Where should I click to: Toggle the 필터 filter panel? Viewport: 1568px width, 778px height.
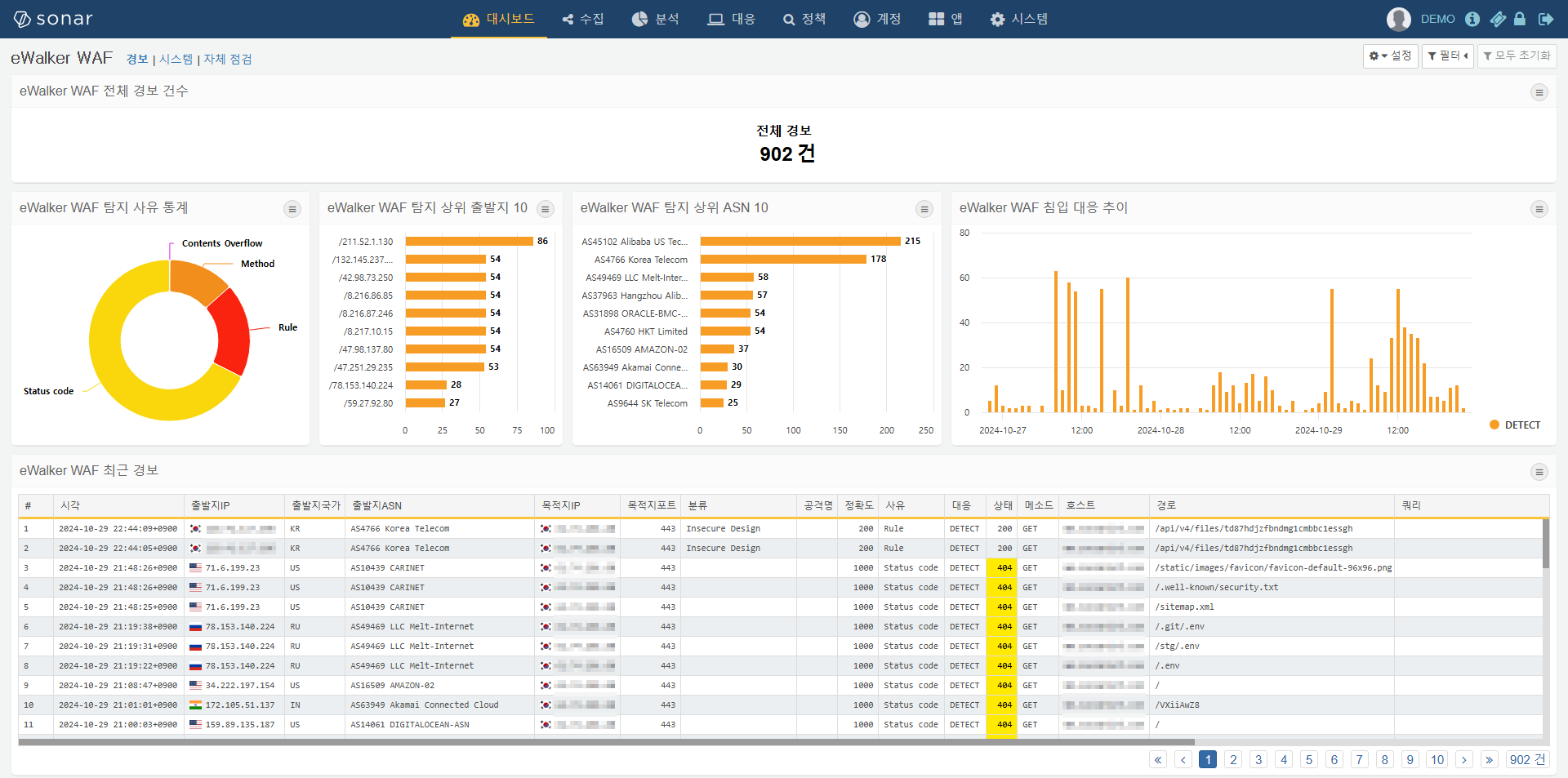tap(1447, 56)
